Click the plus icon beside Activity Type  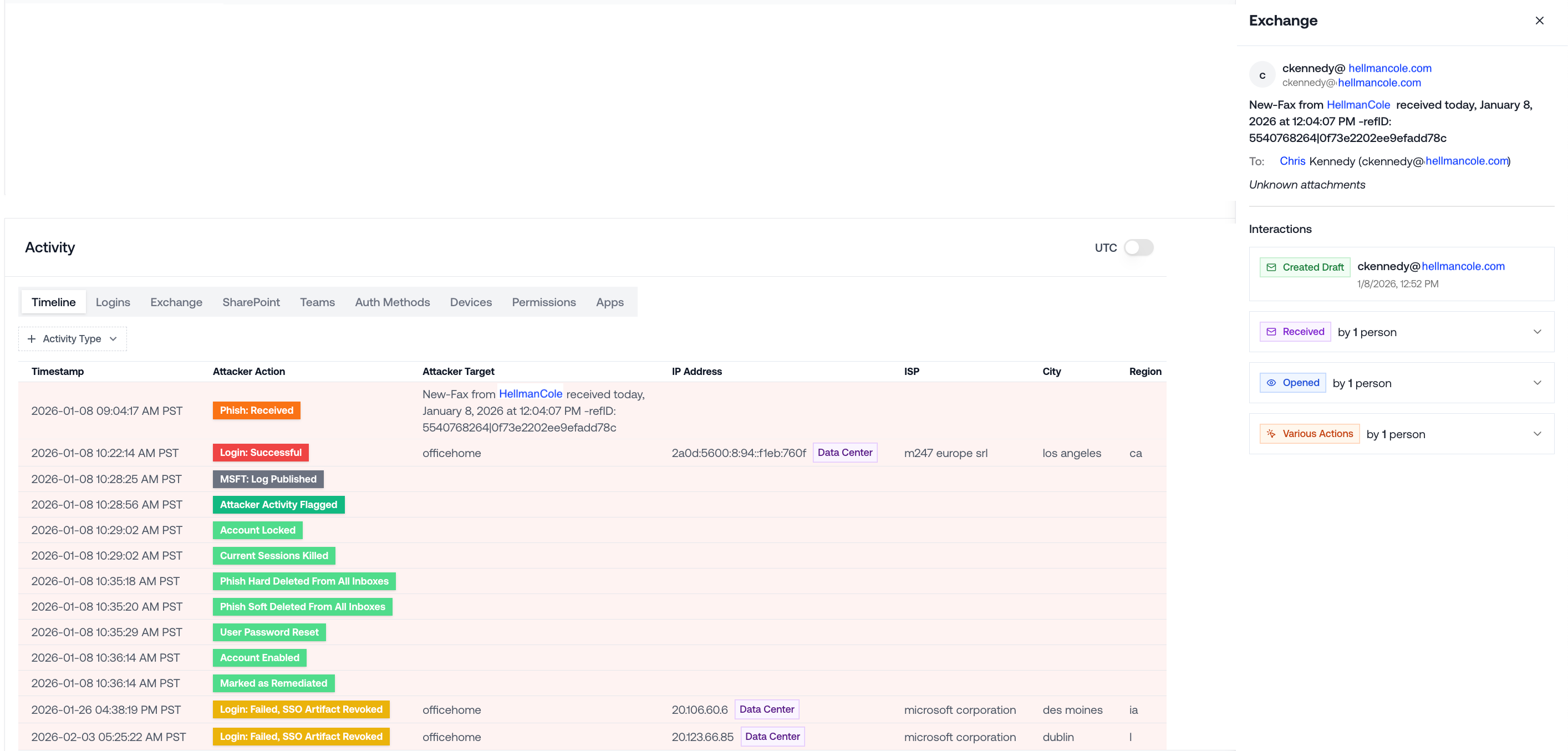tap(32, 339)
